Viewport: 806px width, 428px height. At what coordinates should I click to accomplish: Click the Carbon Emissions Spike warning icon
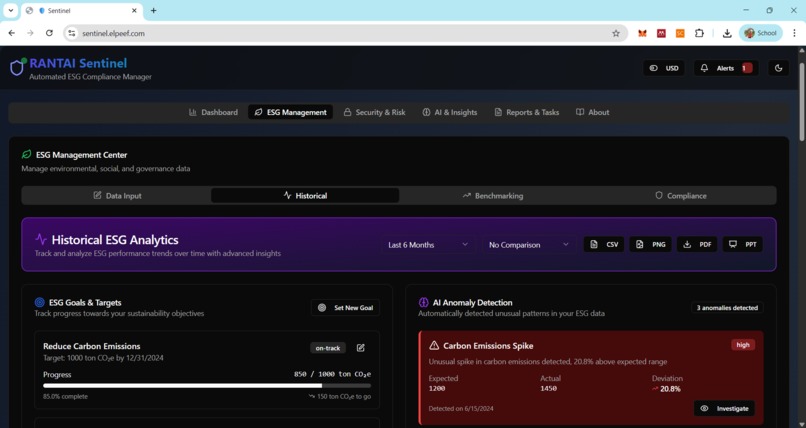click(434, 345)
